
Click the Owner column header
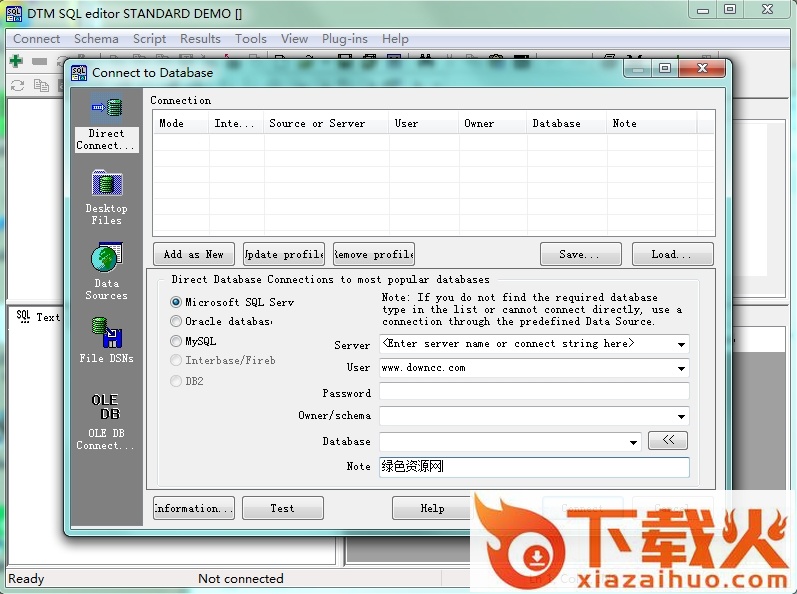coord(493,123)
